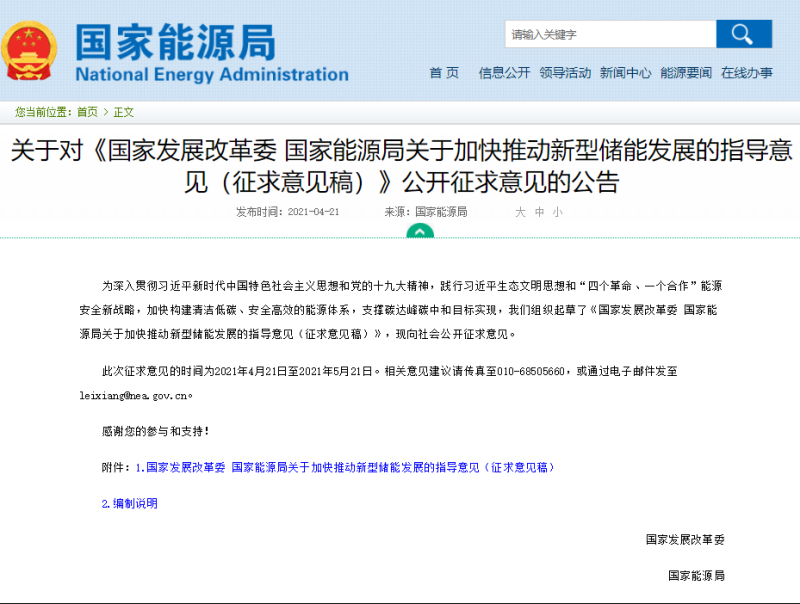Focus the keyword search input field
The width and height of the screenshot is (800, 604).
tap(611, 34)
